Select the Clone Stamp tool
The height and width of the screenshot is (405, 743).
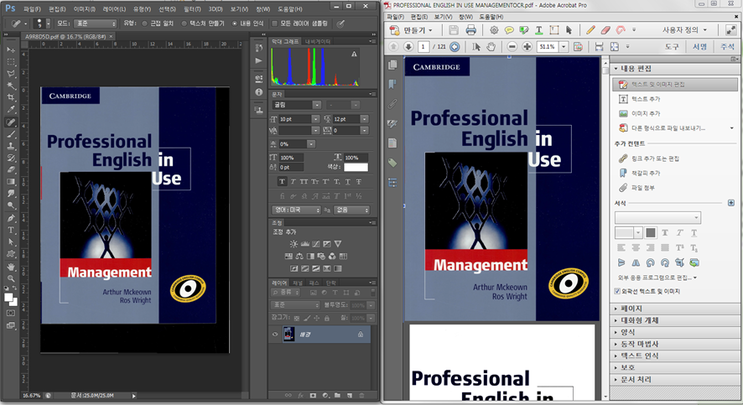pyautogui.click(x=10, y=146)
